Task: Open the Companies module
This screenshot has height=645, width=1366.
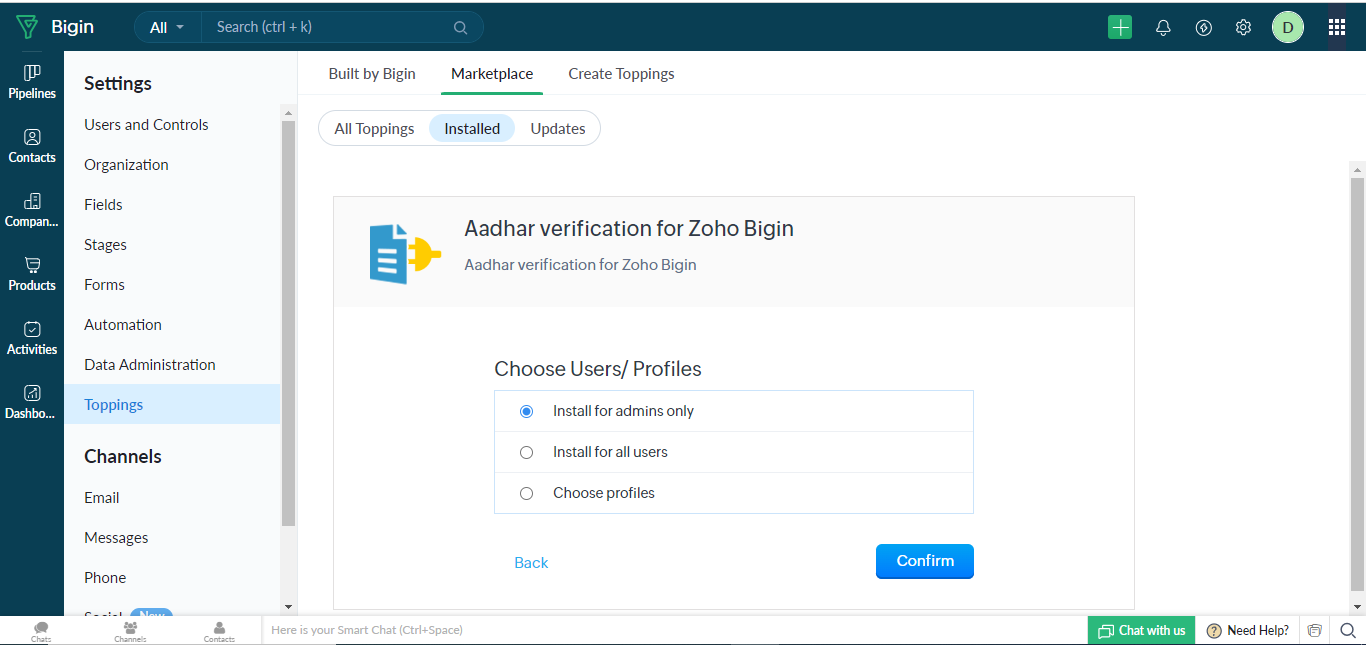Action: click(32, 210)
